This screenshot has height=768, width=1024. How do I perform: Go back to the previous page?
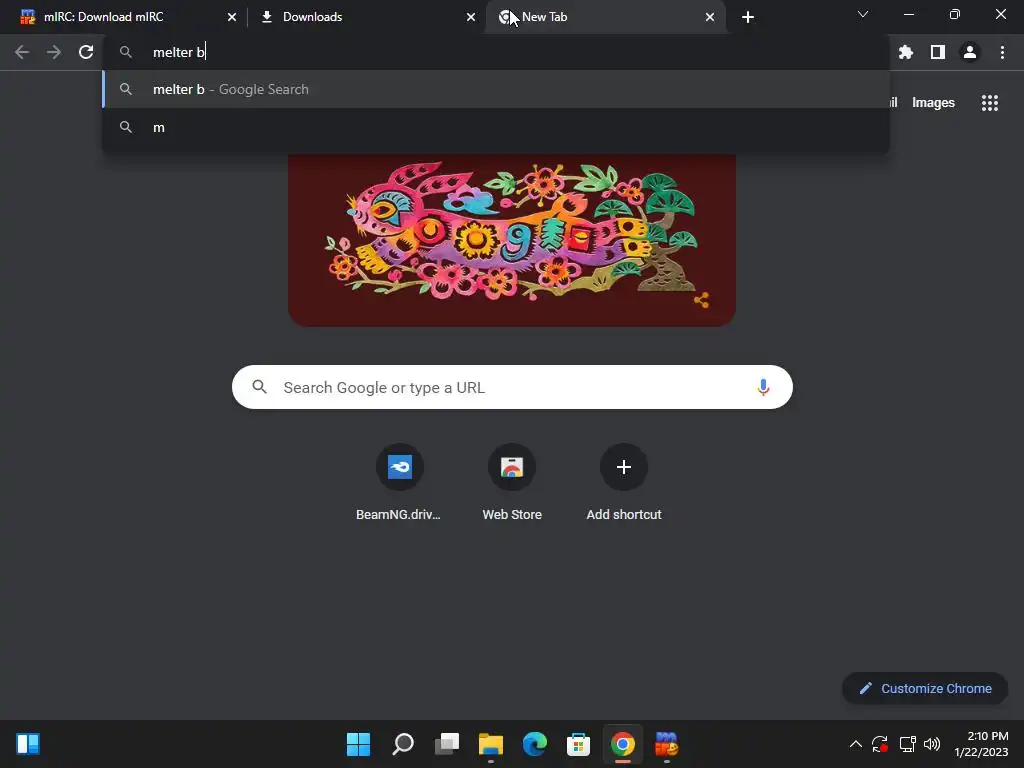pyautogui.click(x=22, y=52)
